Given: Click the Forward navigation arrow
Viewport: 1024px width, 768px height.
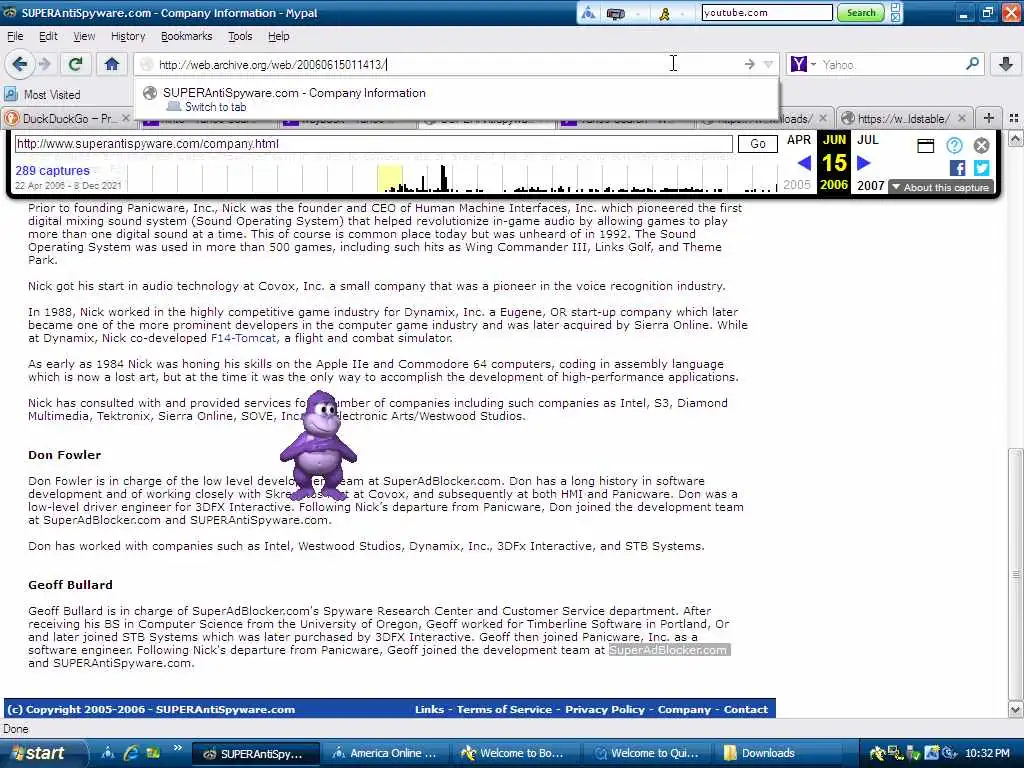Looking at the screenshot, I should point(44,64).
